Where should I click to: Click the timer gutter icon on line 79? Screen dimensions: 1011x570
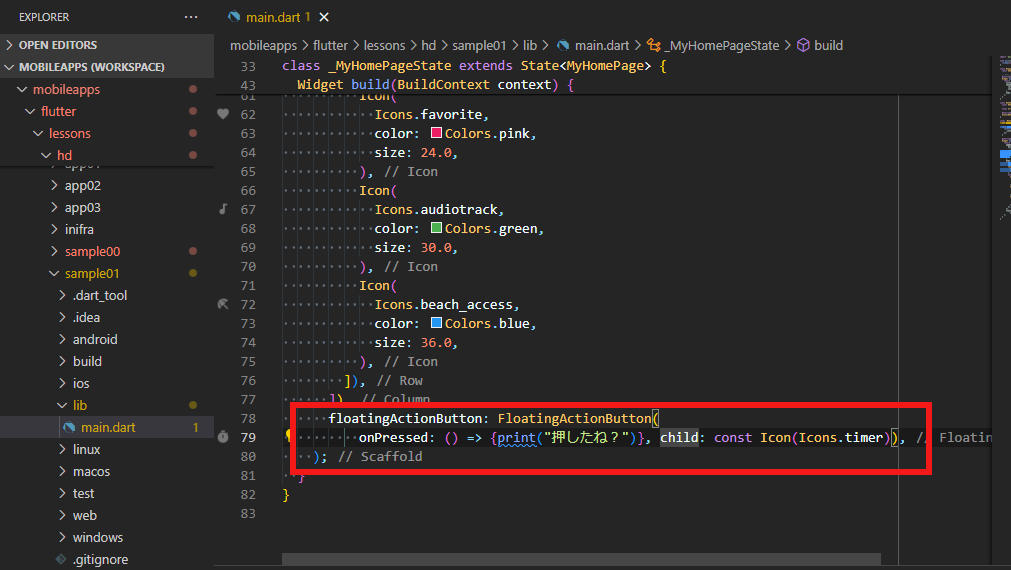coord(223,437)
